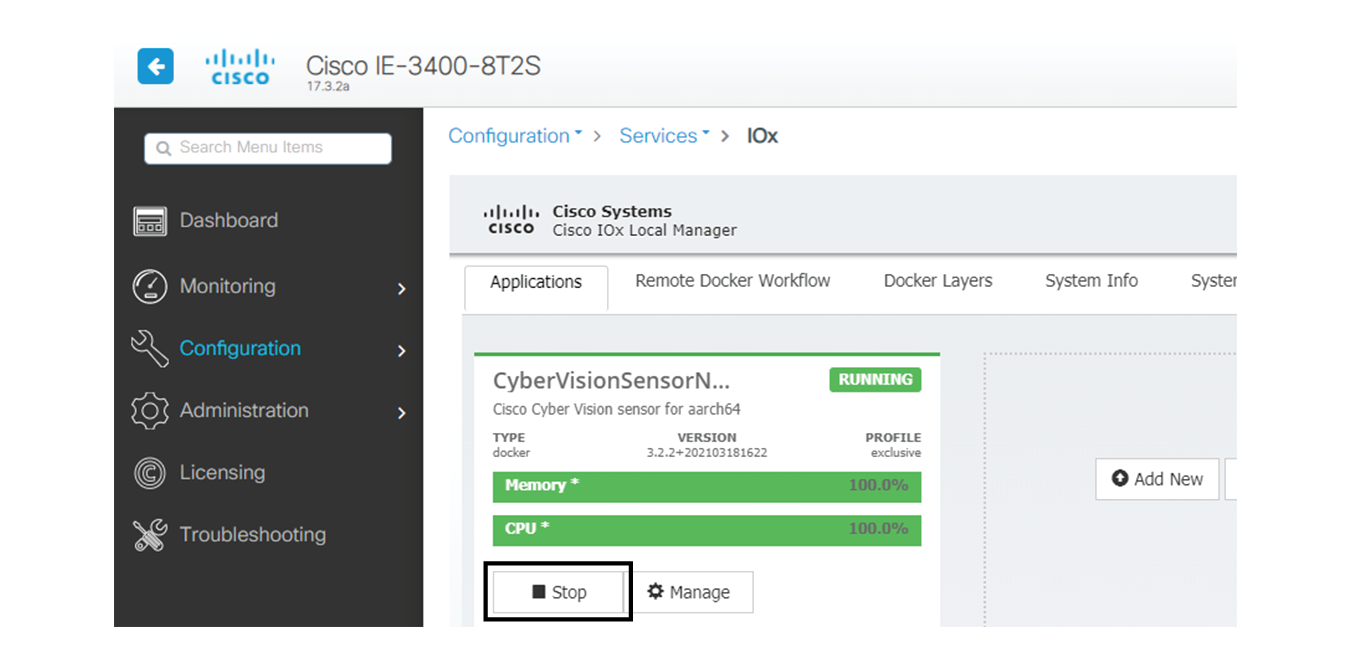
Task: Click the IOx breadcrumb link
Action: pyautogui.click(x=762, y=135)
